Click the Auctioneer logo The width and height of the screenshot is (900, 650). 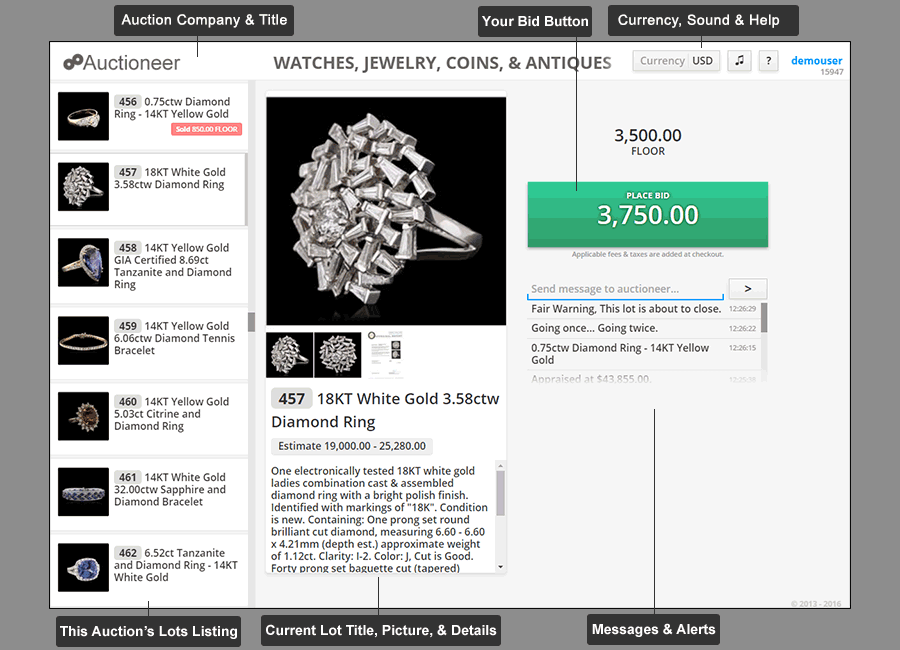[x=122, y=62]
